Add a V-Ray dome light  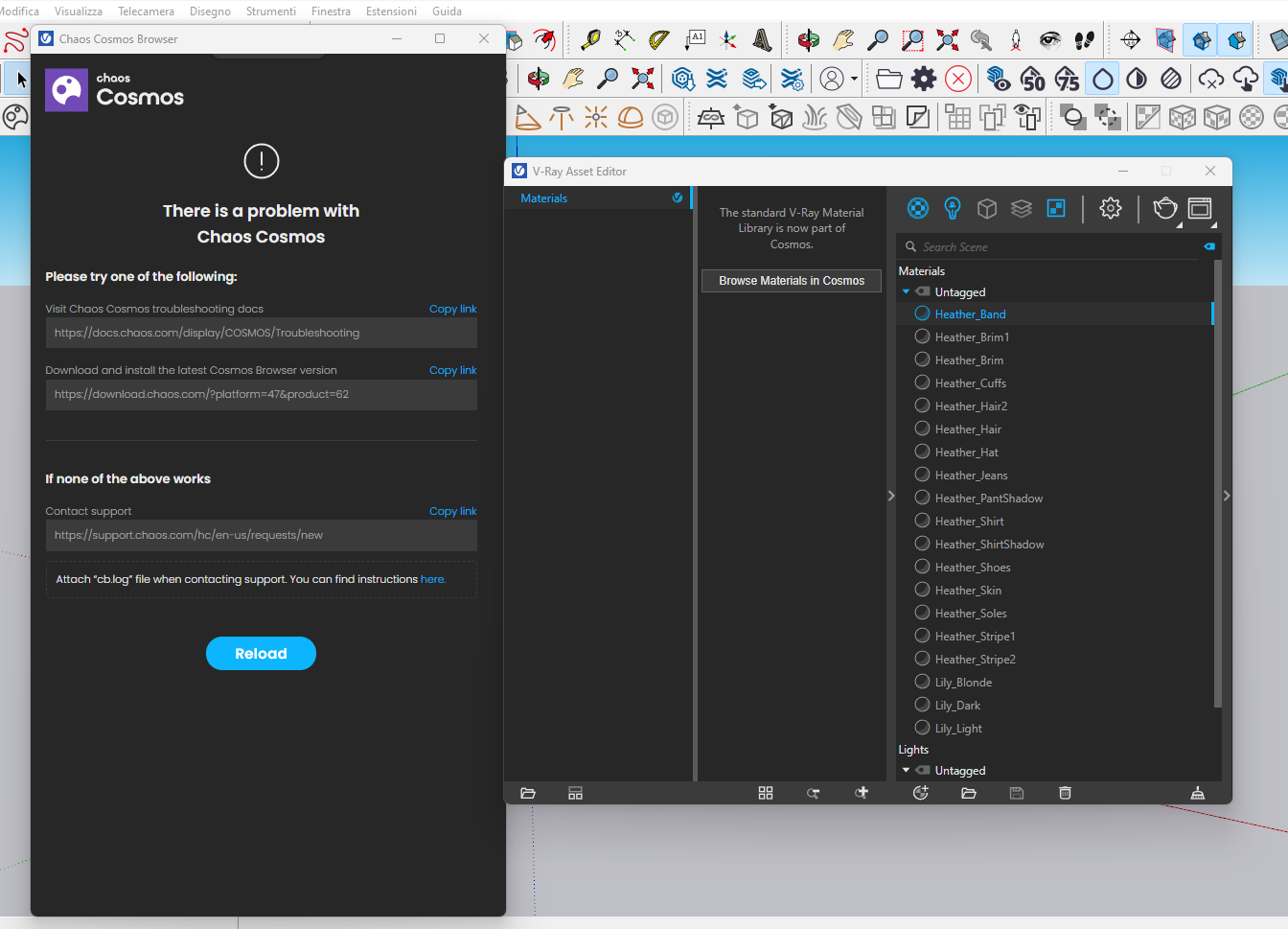pyautogui.click(x=631, y=118)
